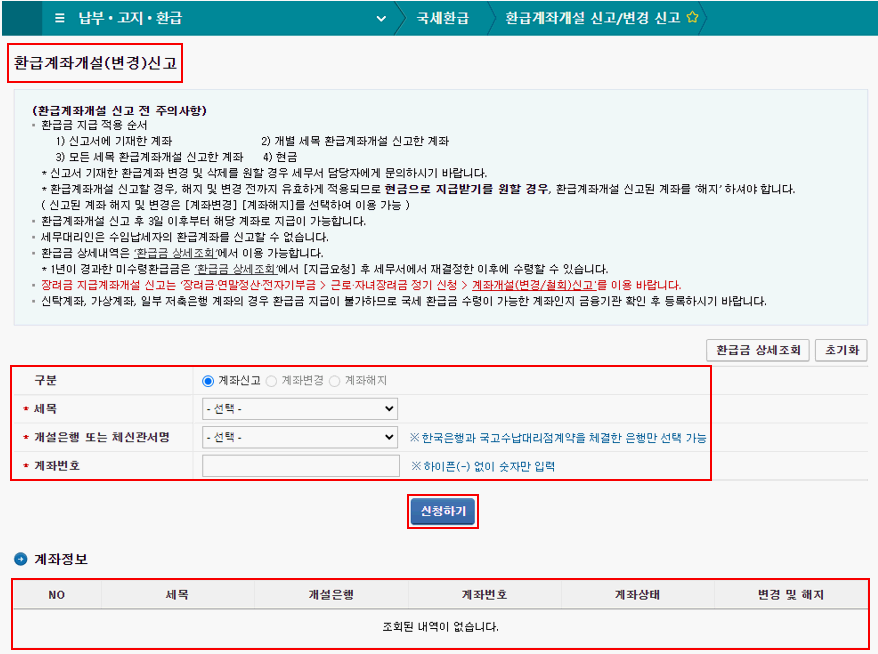Click the 신청하기 submit button
The height and width of the screenshot is (654, 878).
442,509
